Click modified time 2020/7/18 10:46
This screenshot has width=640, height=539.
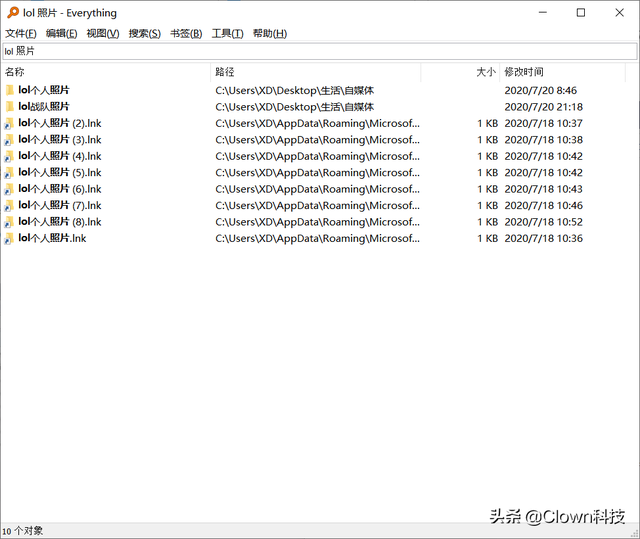544,206
